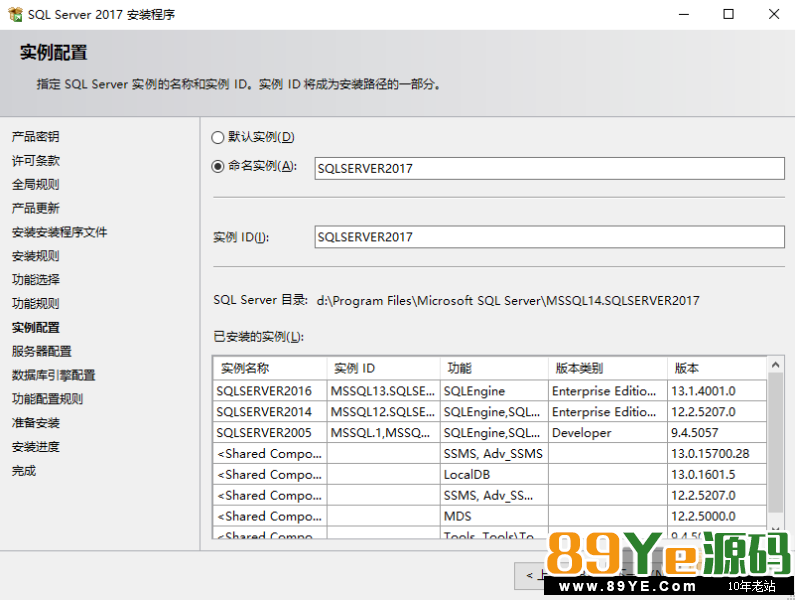Image resolution: width=799 pixels, height=600 pixels.
Task: Click the 实例 ID column header
Action: (383, 368)
